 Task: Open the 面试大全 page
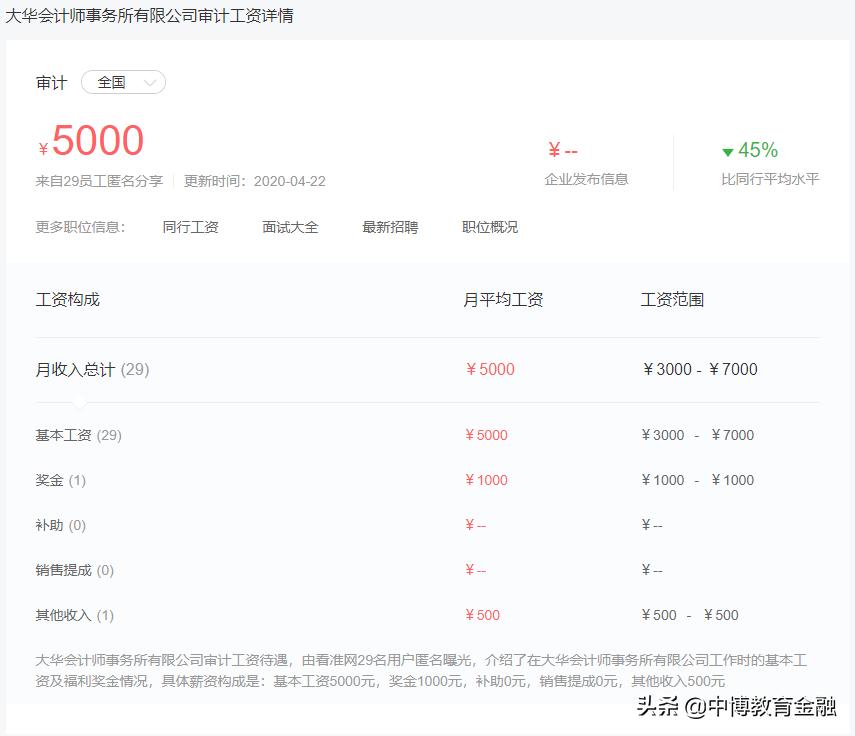(x=289, y=227)
